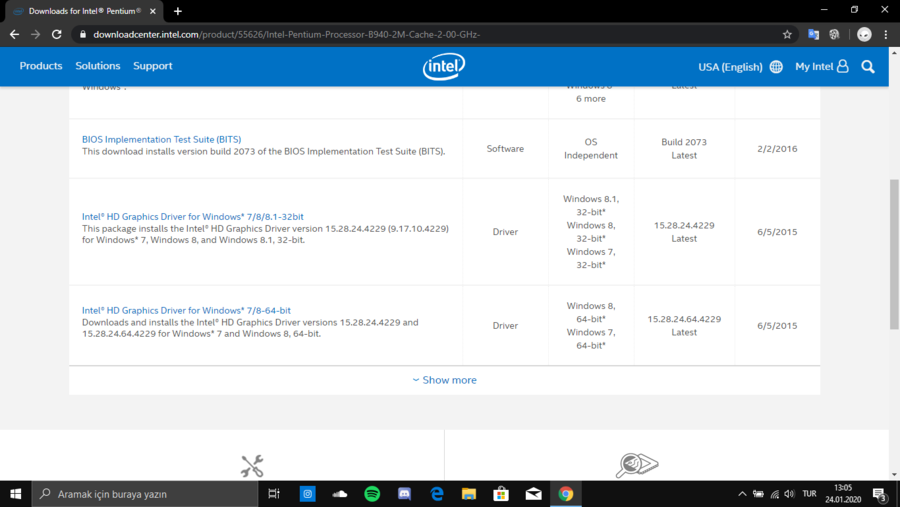Viewport: 900px width, 507px height.
Task: Click the volume speaker tray icon
Action: point(790,494)
